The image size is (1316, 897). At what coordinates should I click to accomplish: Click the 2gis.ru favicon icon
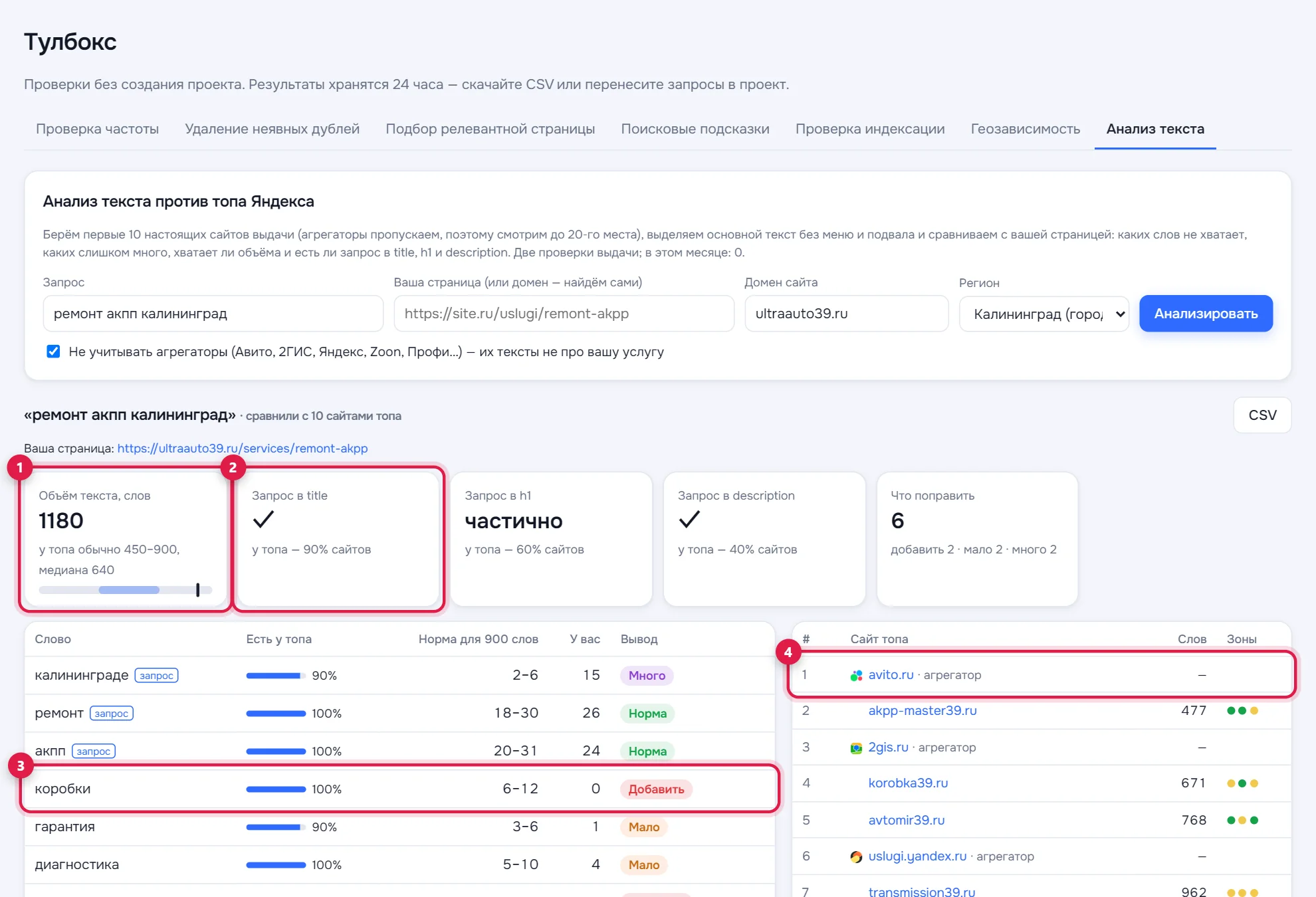click(x=856, y=747)
